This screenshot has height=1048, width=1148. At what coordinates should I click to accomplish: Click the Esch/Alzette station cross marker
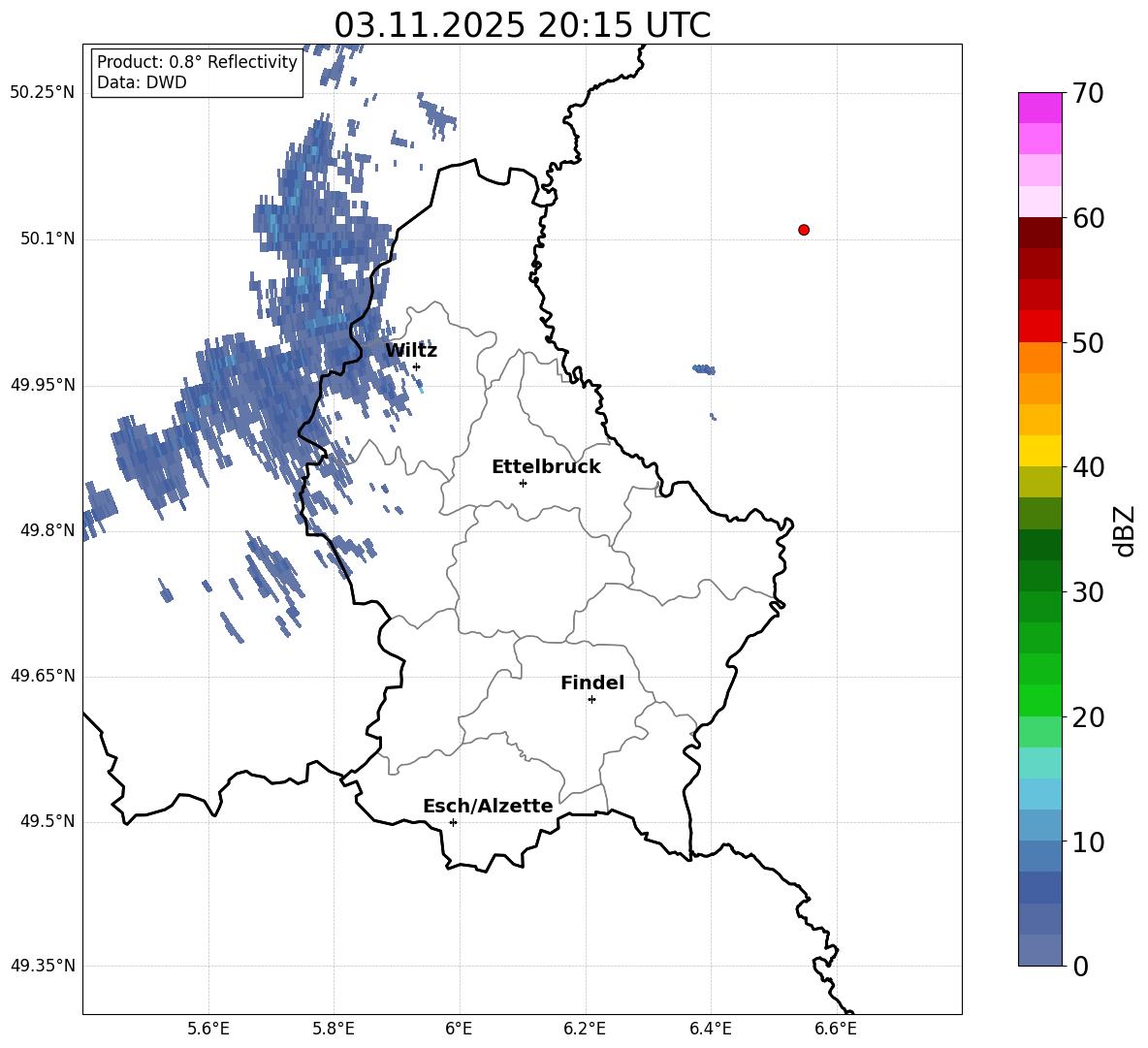pos(453,822)
